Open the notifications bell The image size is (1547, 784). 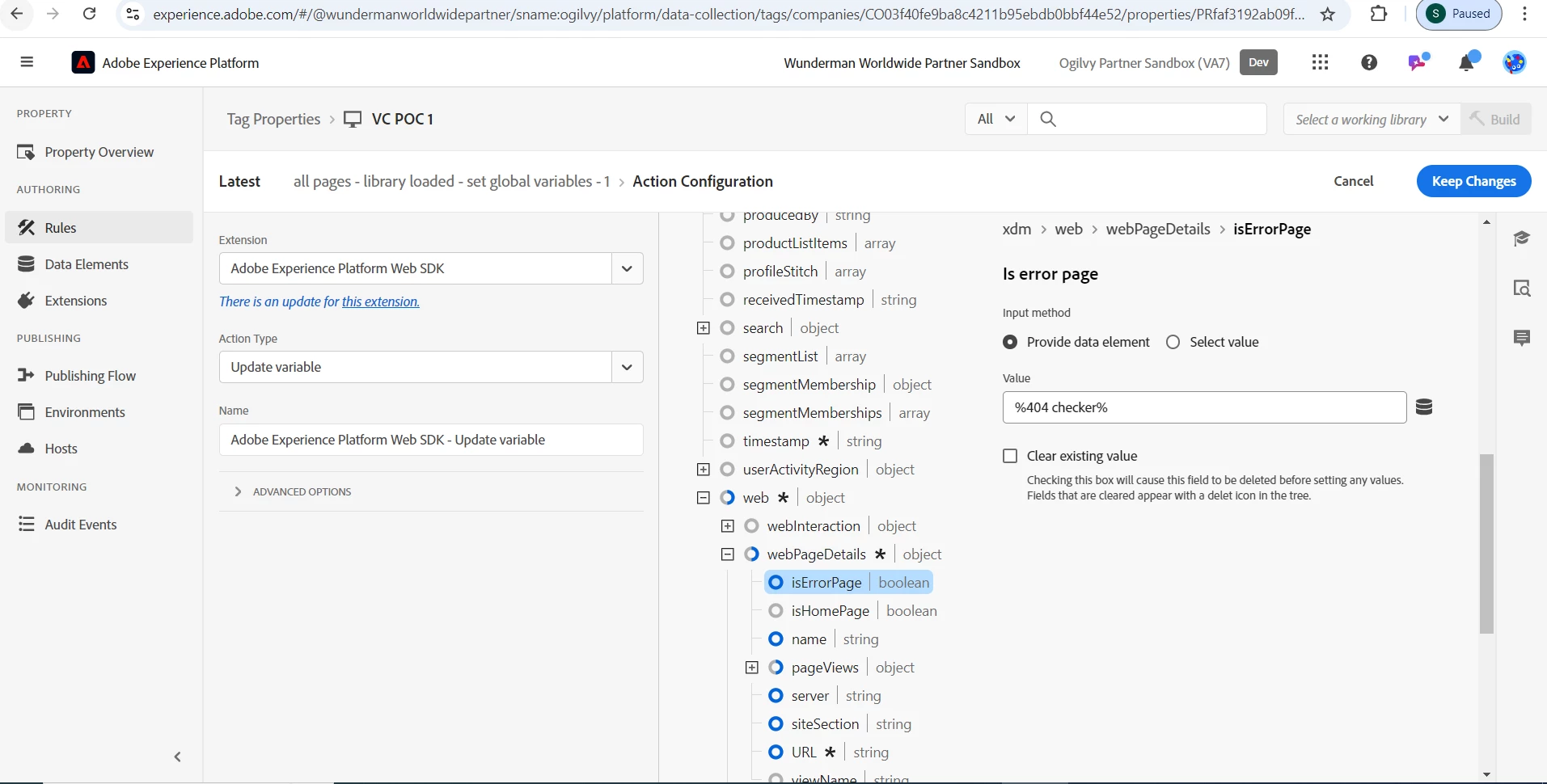[x=1467, y=62]
